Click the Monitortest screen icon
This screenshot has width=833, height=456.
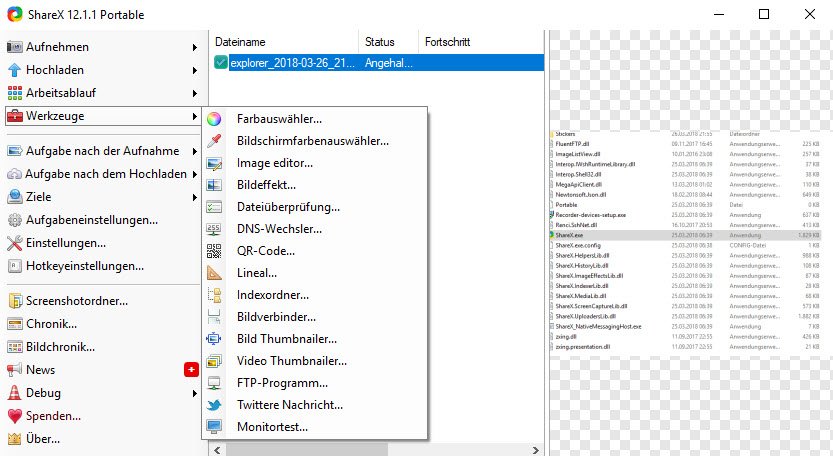click(x=214, y=427)
